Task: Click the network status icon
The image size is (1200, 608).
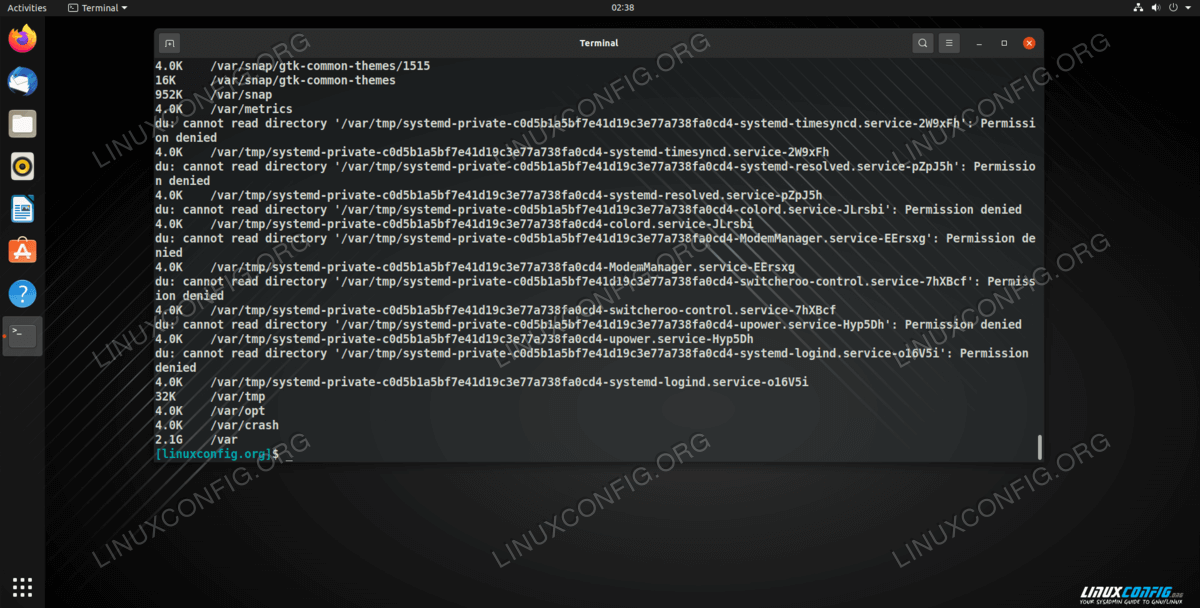Action: point(1138,8)
